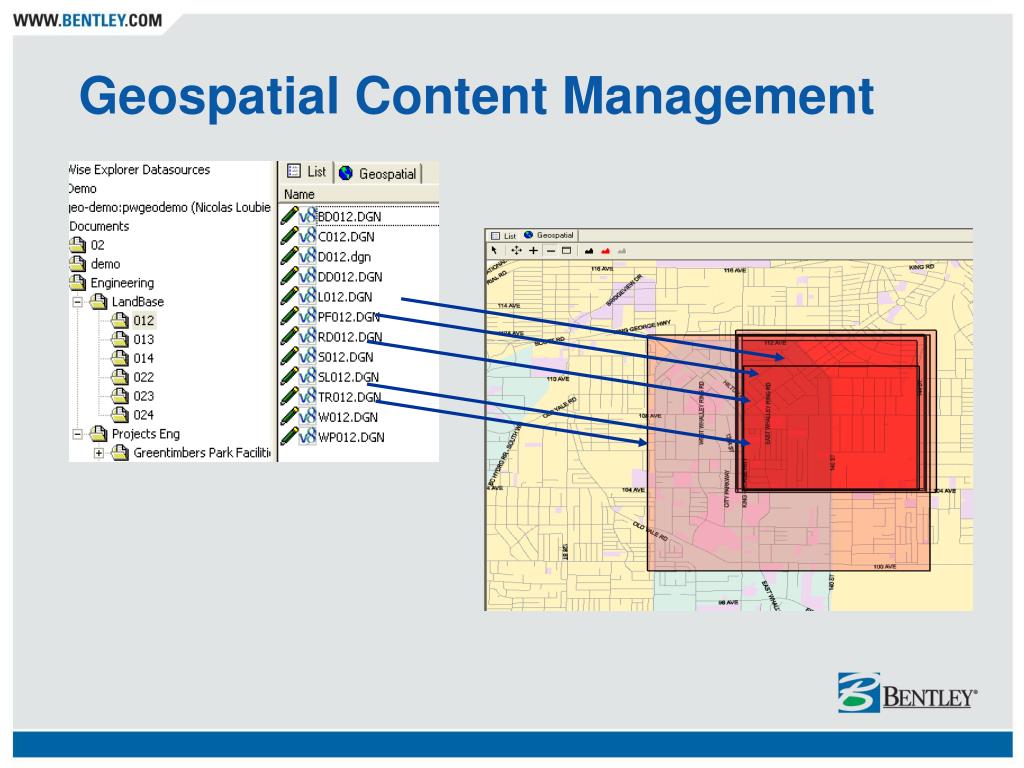
Task: Click the Projects Eng folder icon
Action: click(98, 433)
